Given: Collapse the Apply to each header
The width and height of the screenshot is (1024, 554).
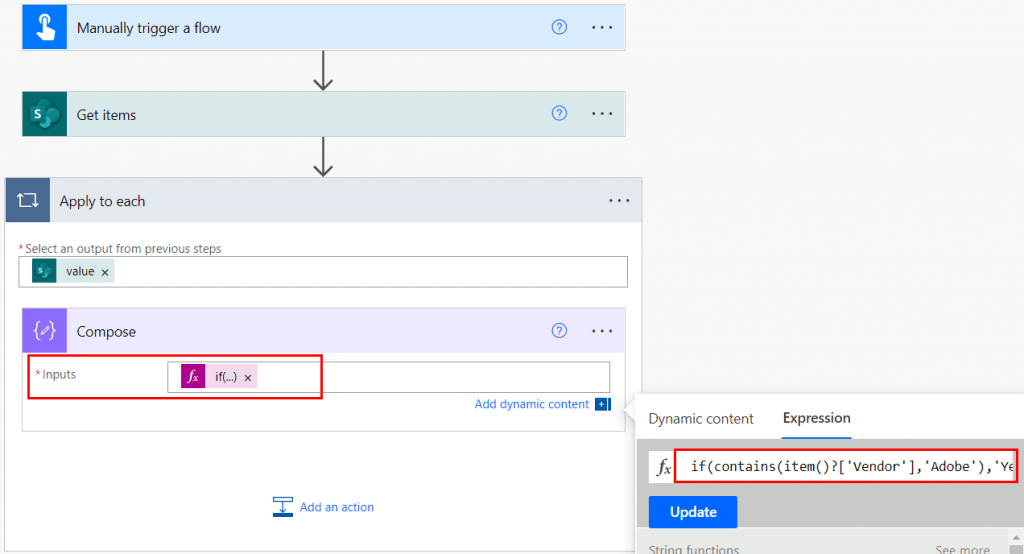Looking at the screenshot, I should pos(324,201).
